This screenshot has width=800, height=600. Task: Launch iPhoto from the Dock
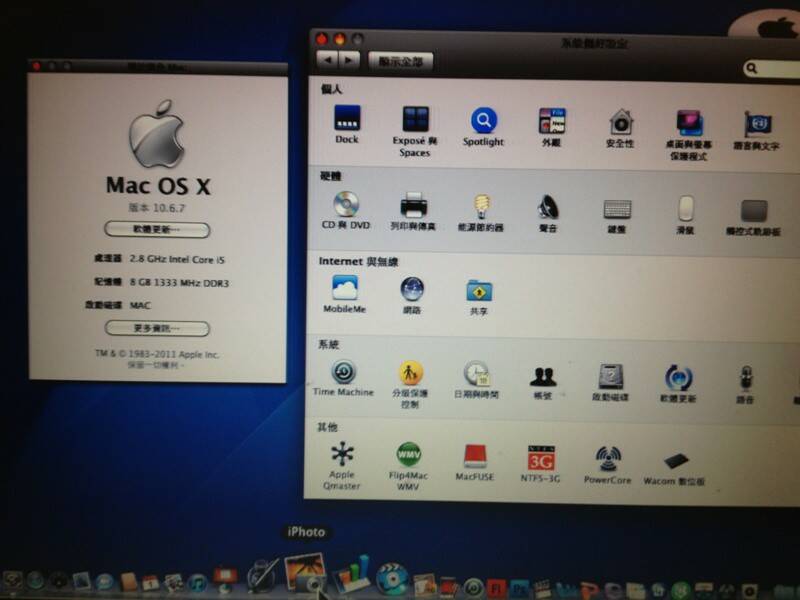click(x=306, y=572)
